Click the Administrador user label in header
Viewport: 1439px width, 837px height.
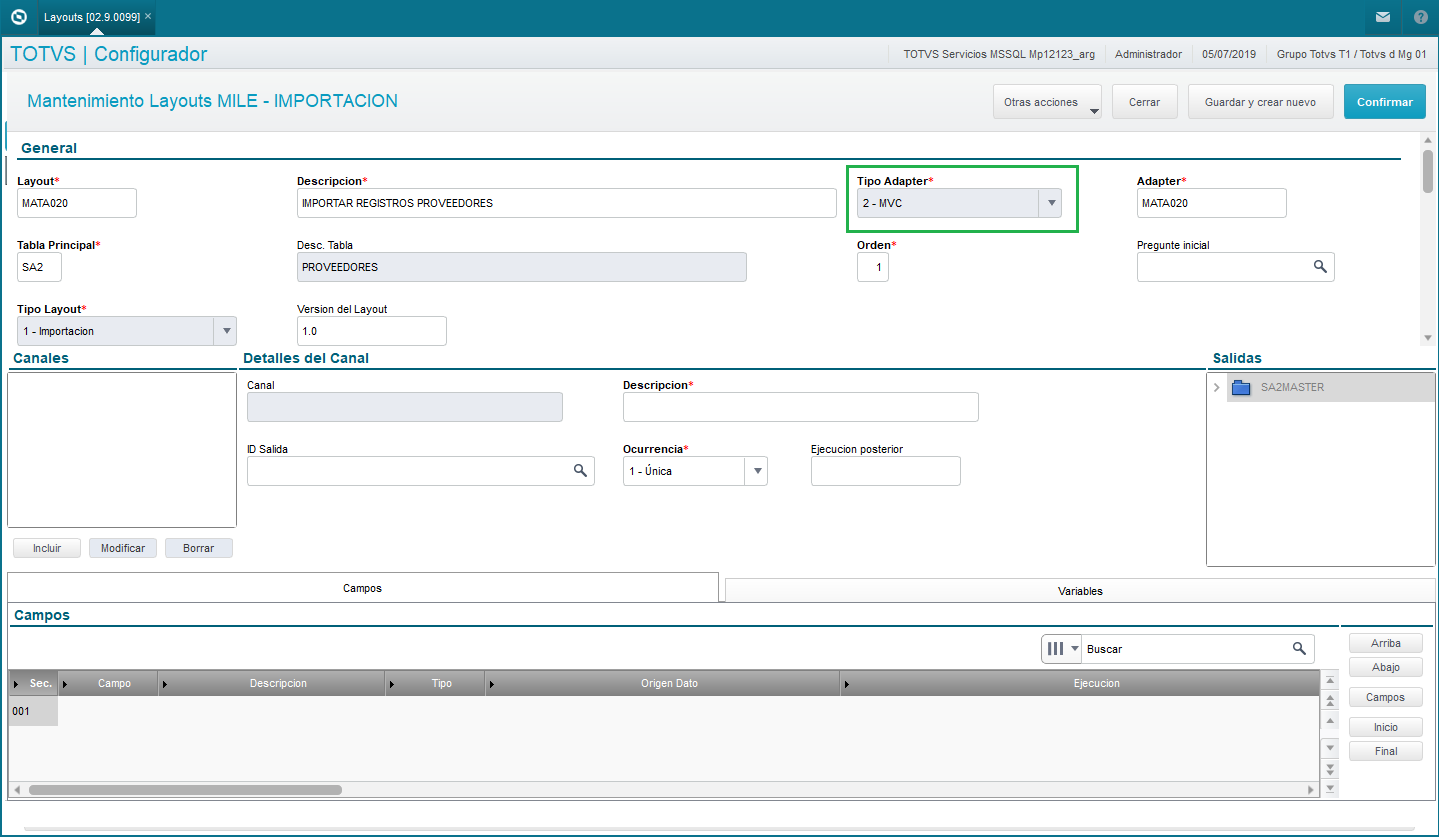pos(1148,54)
